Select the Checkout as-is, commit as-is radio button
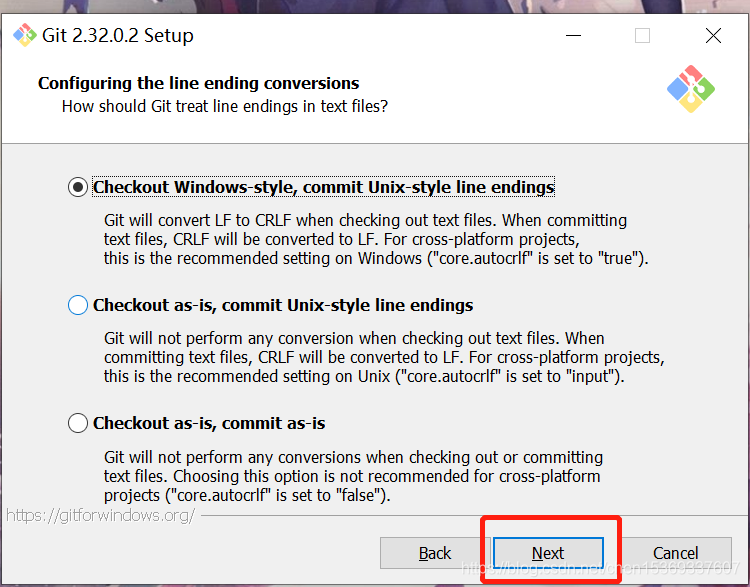750x587 pixels. point(78,423)
